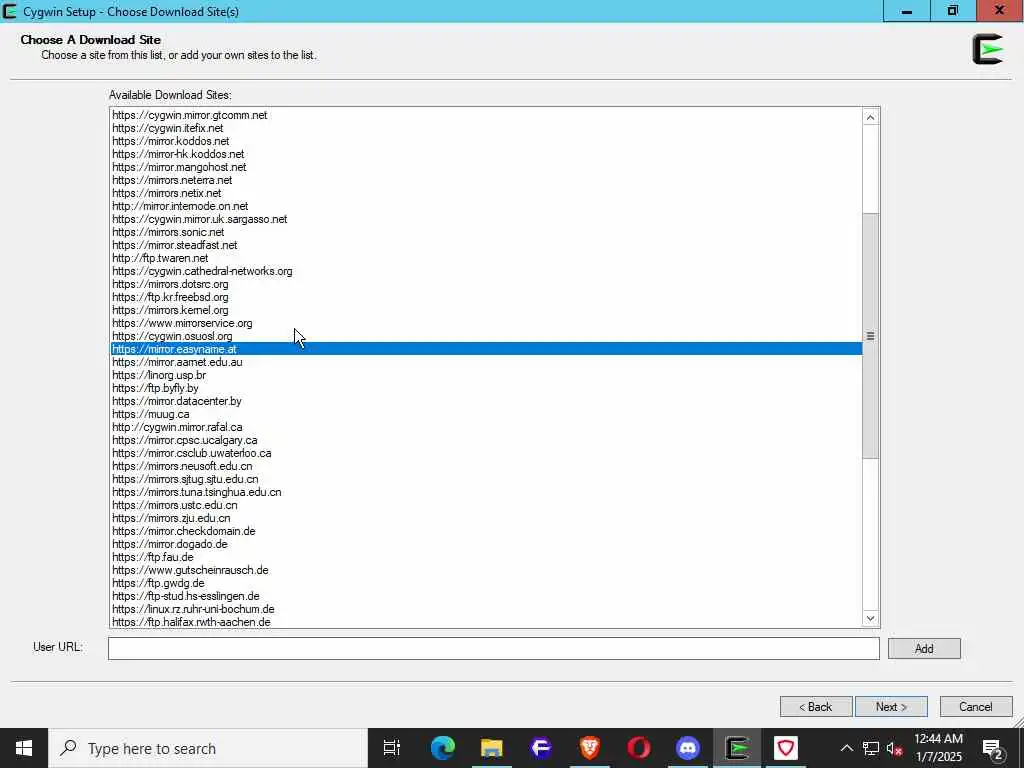The width and height of the screenshot is (1024, 768).
Task: Show hidden system tray icons
Action: 846,748
